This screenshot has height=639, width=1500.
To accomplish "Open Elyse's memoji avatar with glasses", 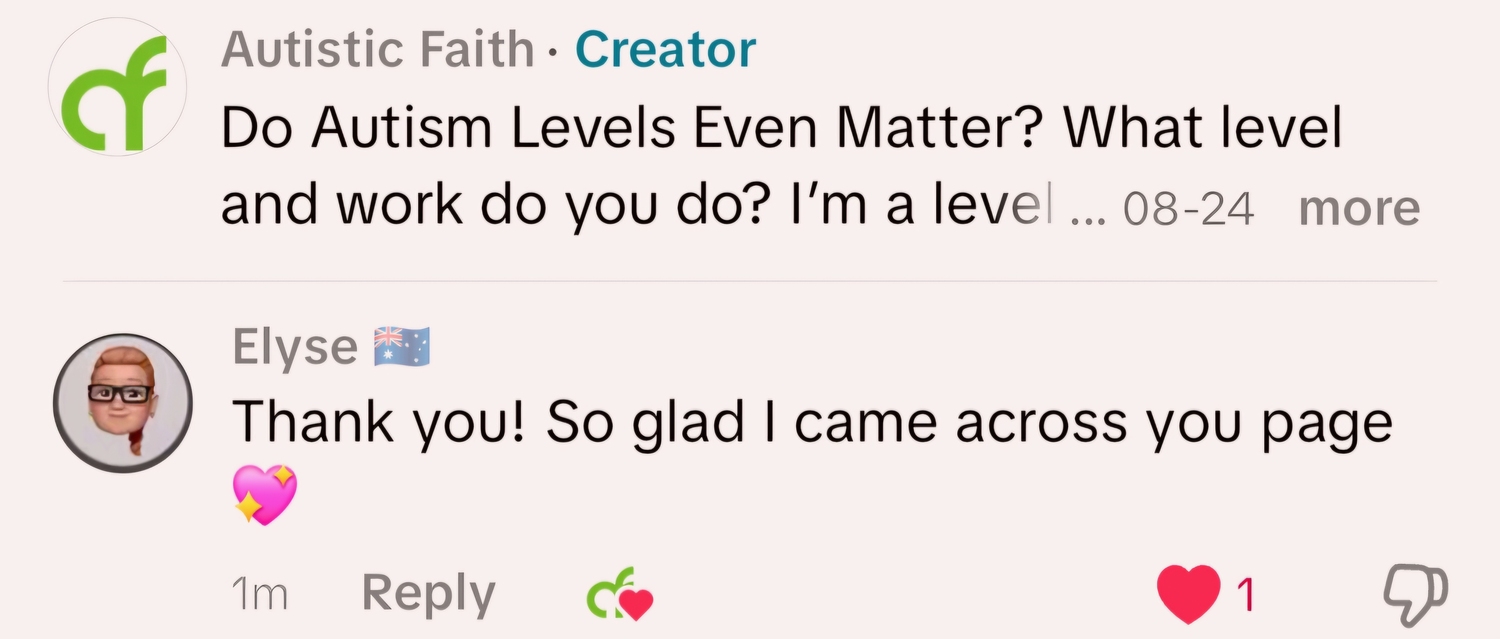I will (x=122, y=403).
